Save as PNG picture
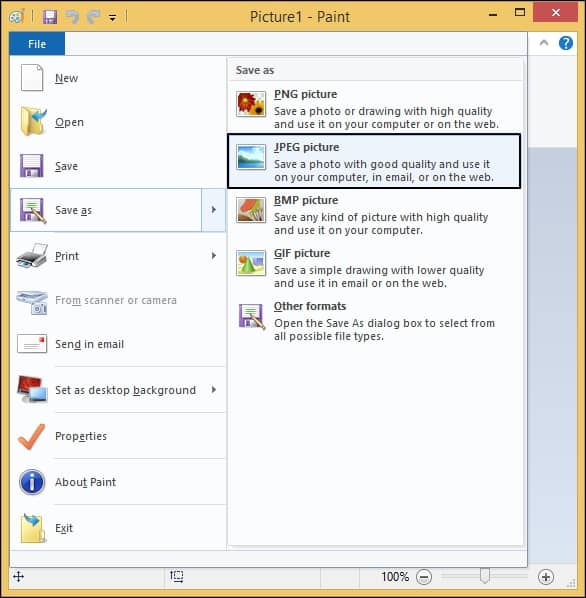The width and height of the screenshot is (586, 598). [374, 108]
